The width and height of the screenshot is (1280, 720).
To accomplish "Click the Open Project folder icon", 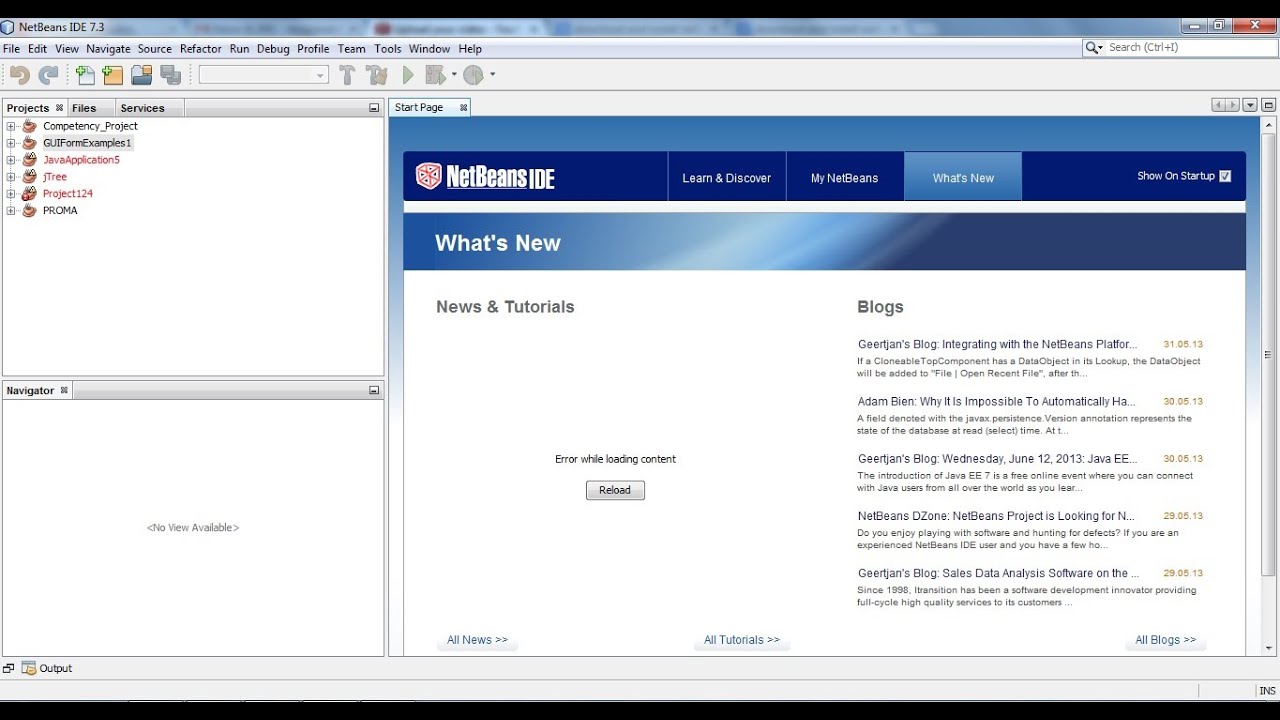I will pyautogui.click(x=141, y=75).
